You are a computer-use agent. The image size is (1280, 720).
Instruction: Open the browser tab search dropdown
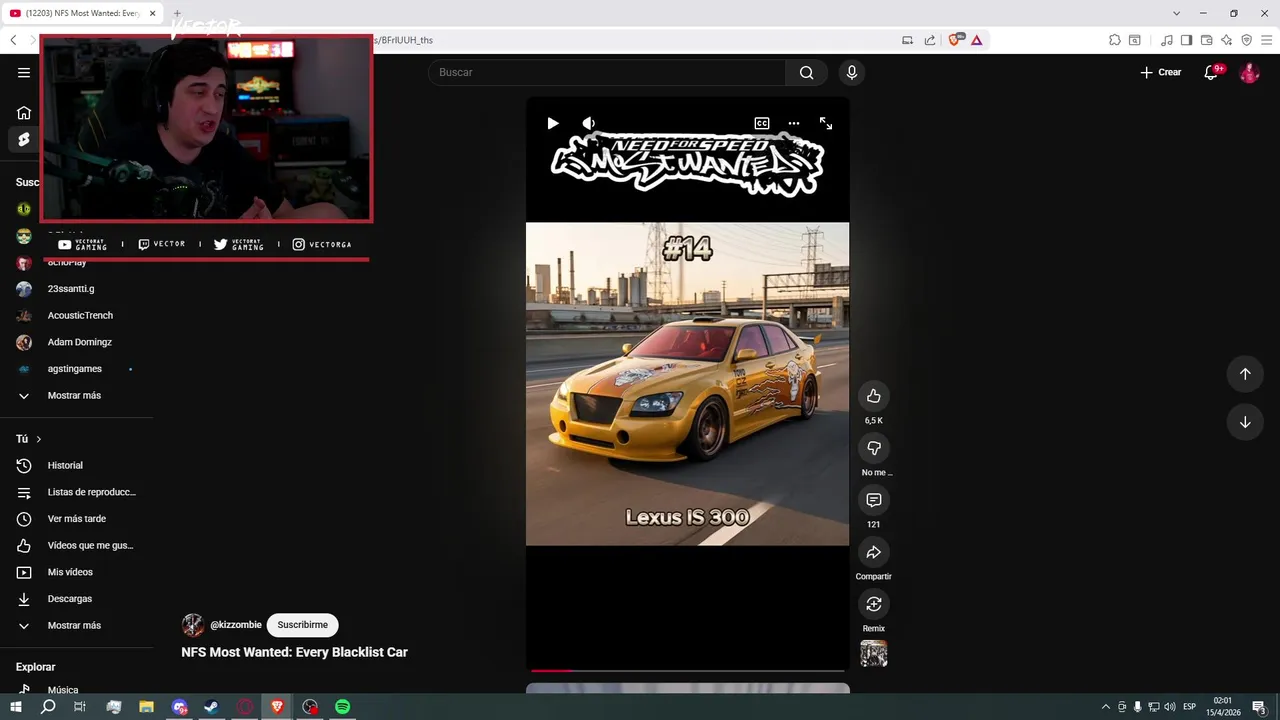[x=1175, y=13]
